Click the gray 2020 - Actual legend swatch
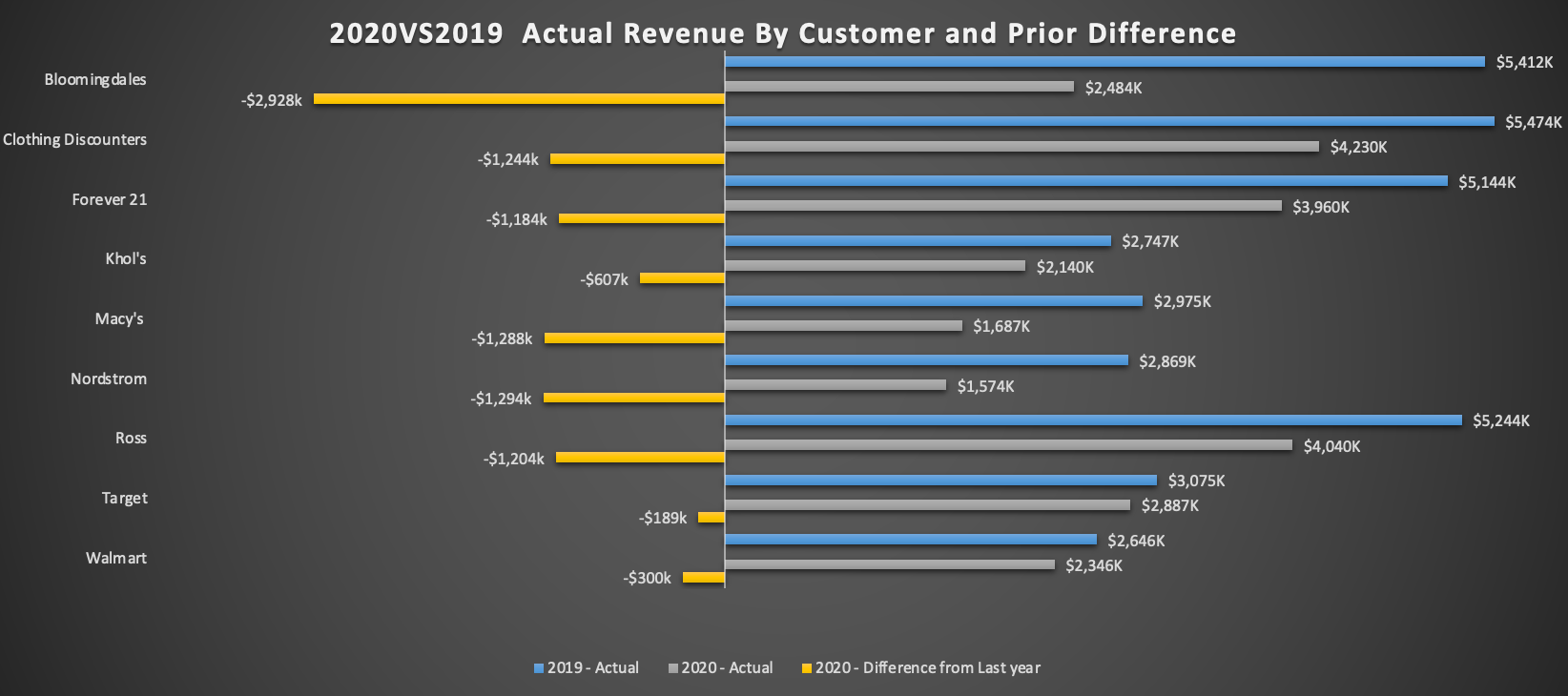The width and height of the screenshot is (1568, 696). pyautogui.click(x=673, y=668)
